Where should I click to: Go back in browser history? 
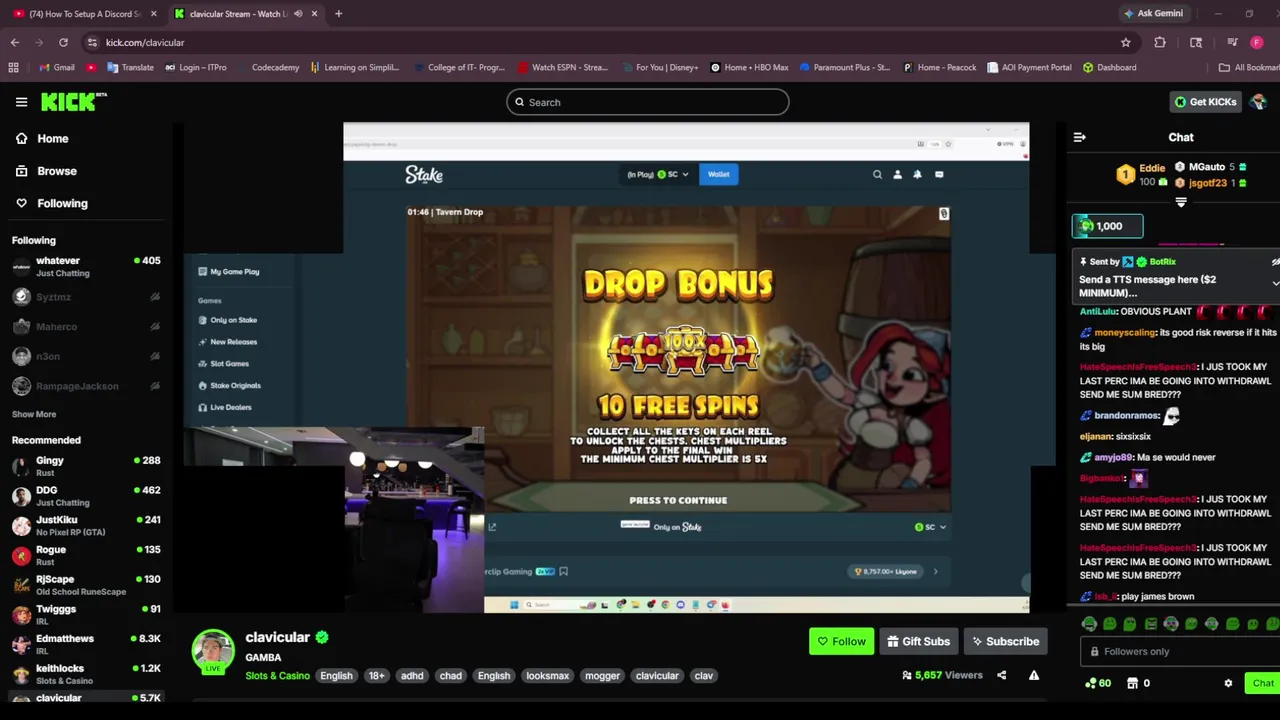pyautogui.click(x=15, y=42)
